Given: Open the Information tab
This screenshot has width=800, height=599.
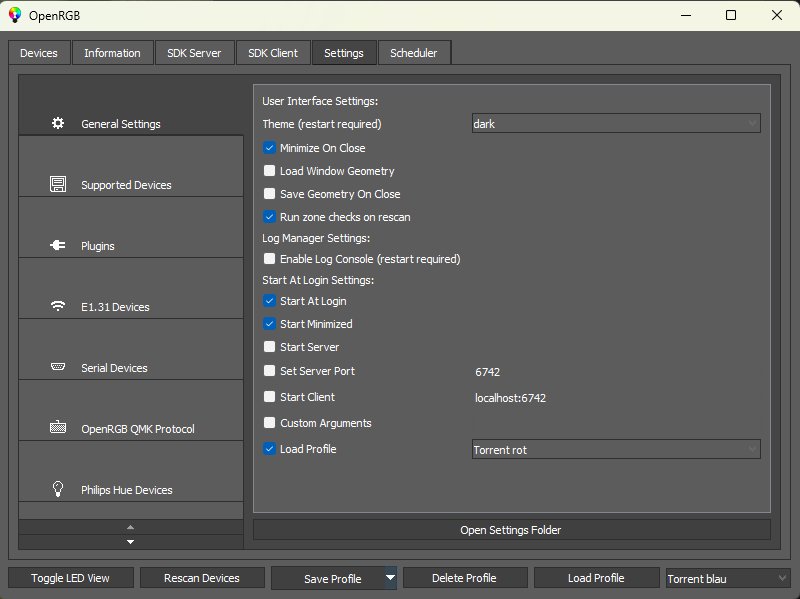Looking at the screenshot, I should pyautogui.click(x=112, y=53).
